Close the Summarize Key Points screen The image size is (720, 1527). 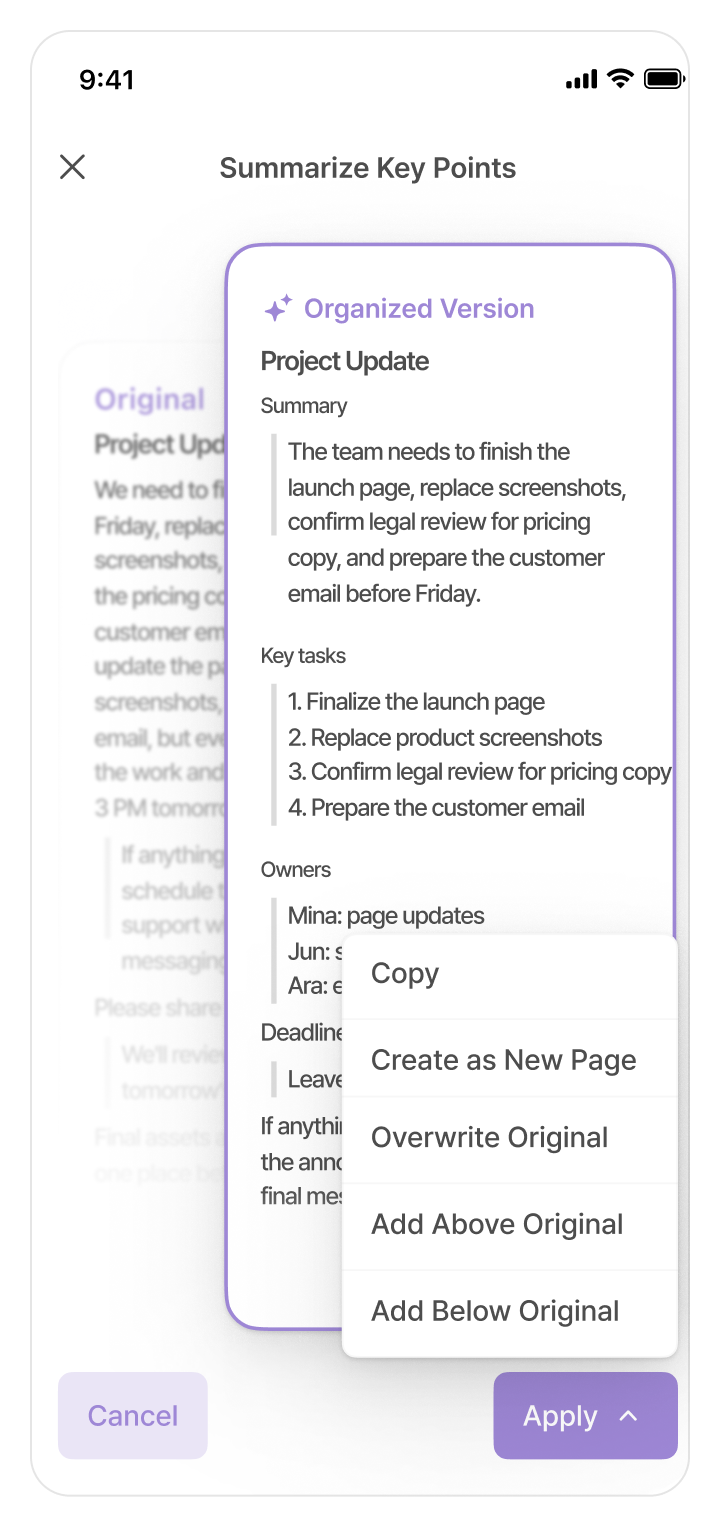coord(72,167)
